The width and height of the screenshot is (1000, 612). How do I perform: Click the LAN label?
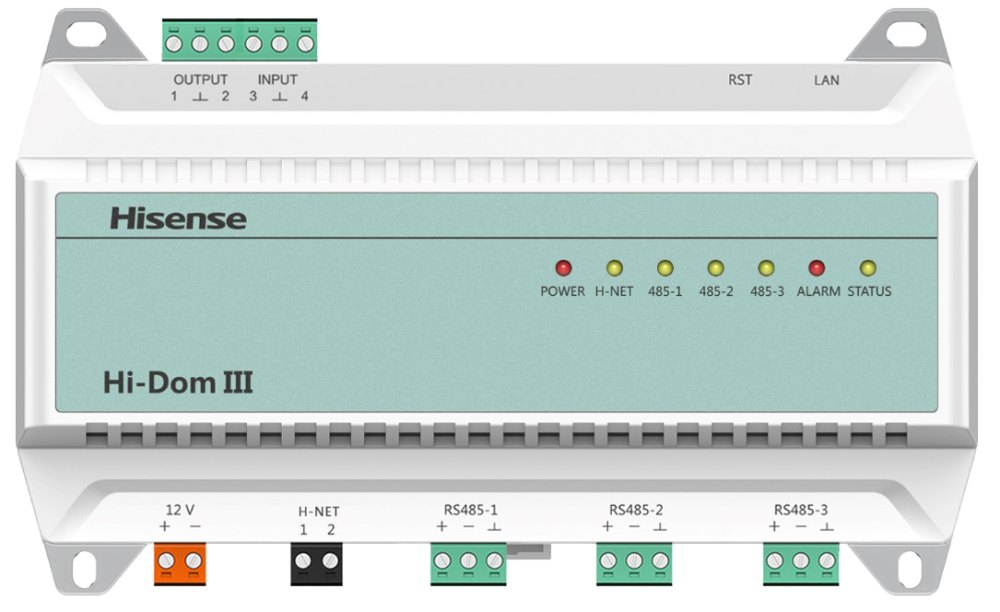click(x=827, y=80)
